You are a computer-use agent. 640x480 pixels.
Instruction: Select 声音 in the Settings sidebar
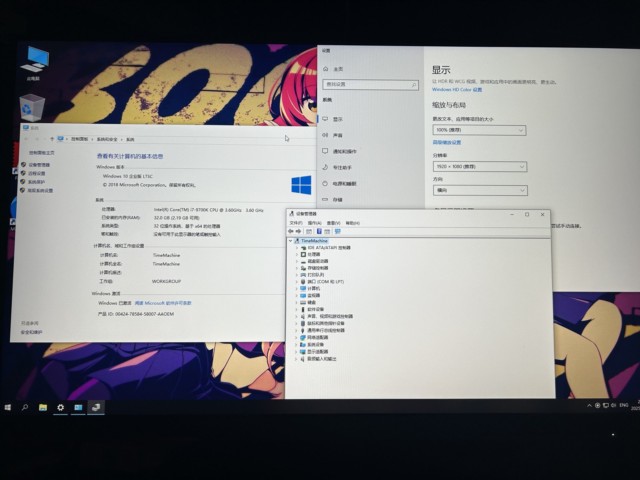tap(337, 135)
